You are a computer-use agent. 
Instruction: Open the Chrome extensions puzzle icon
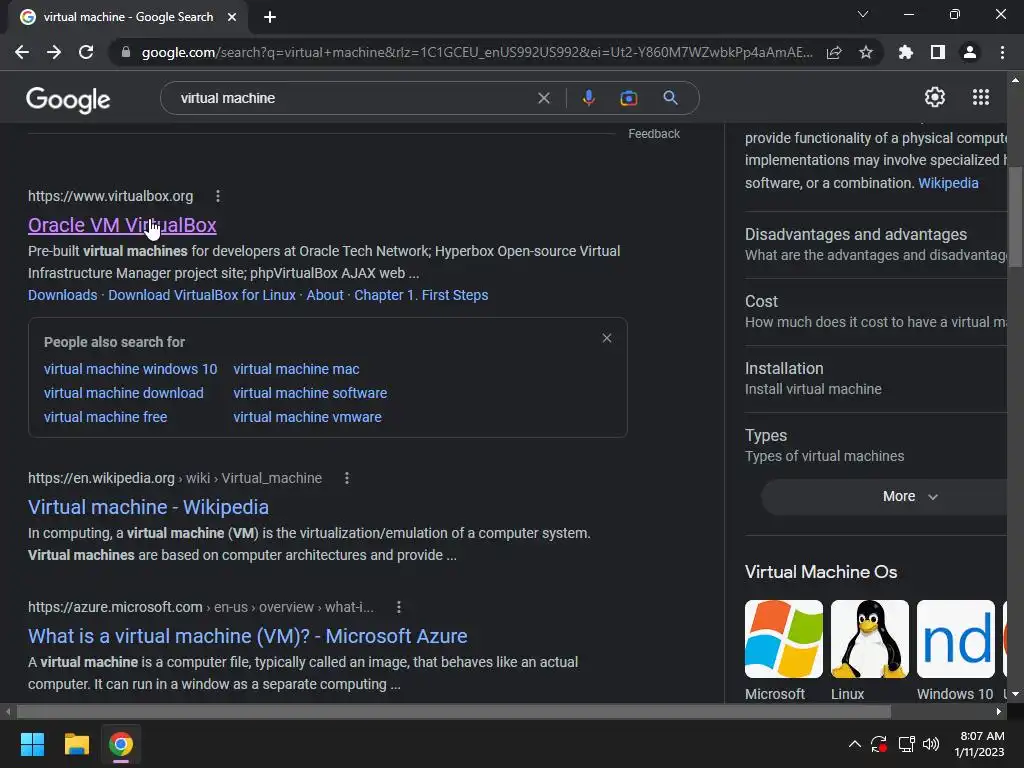[x=905, y=52]
